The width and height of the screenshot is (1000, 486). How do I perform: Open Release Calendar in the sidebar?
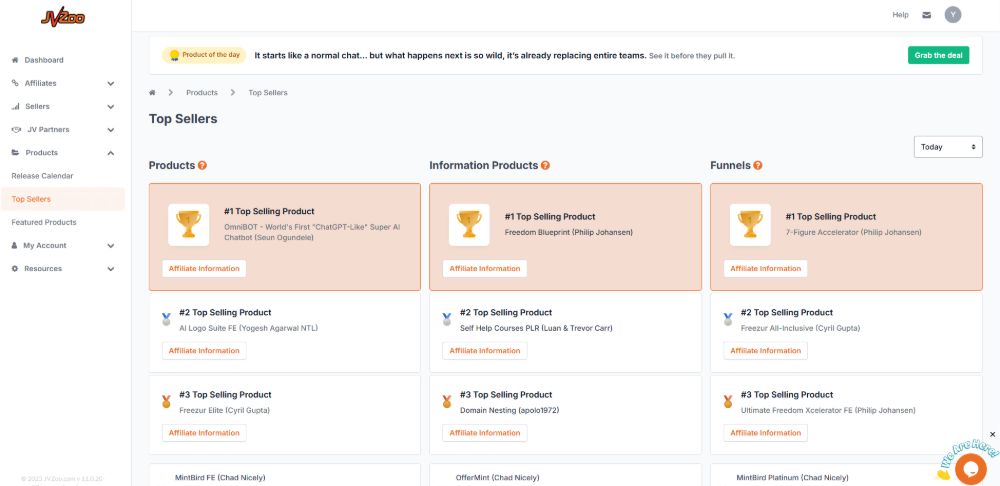point(42,176)
